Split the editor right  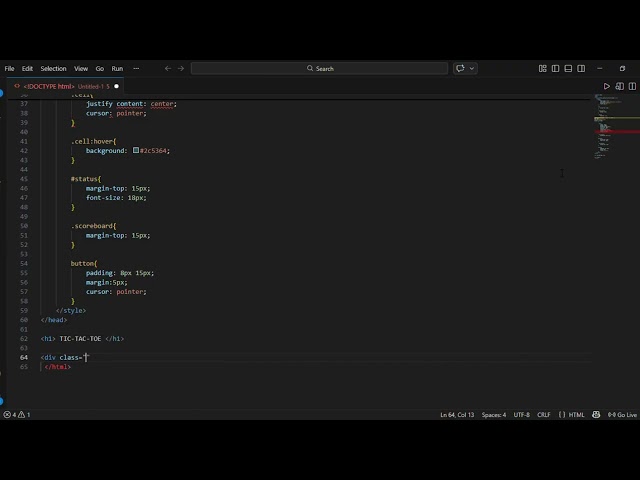[x=632, y=87]
